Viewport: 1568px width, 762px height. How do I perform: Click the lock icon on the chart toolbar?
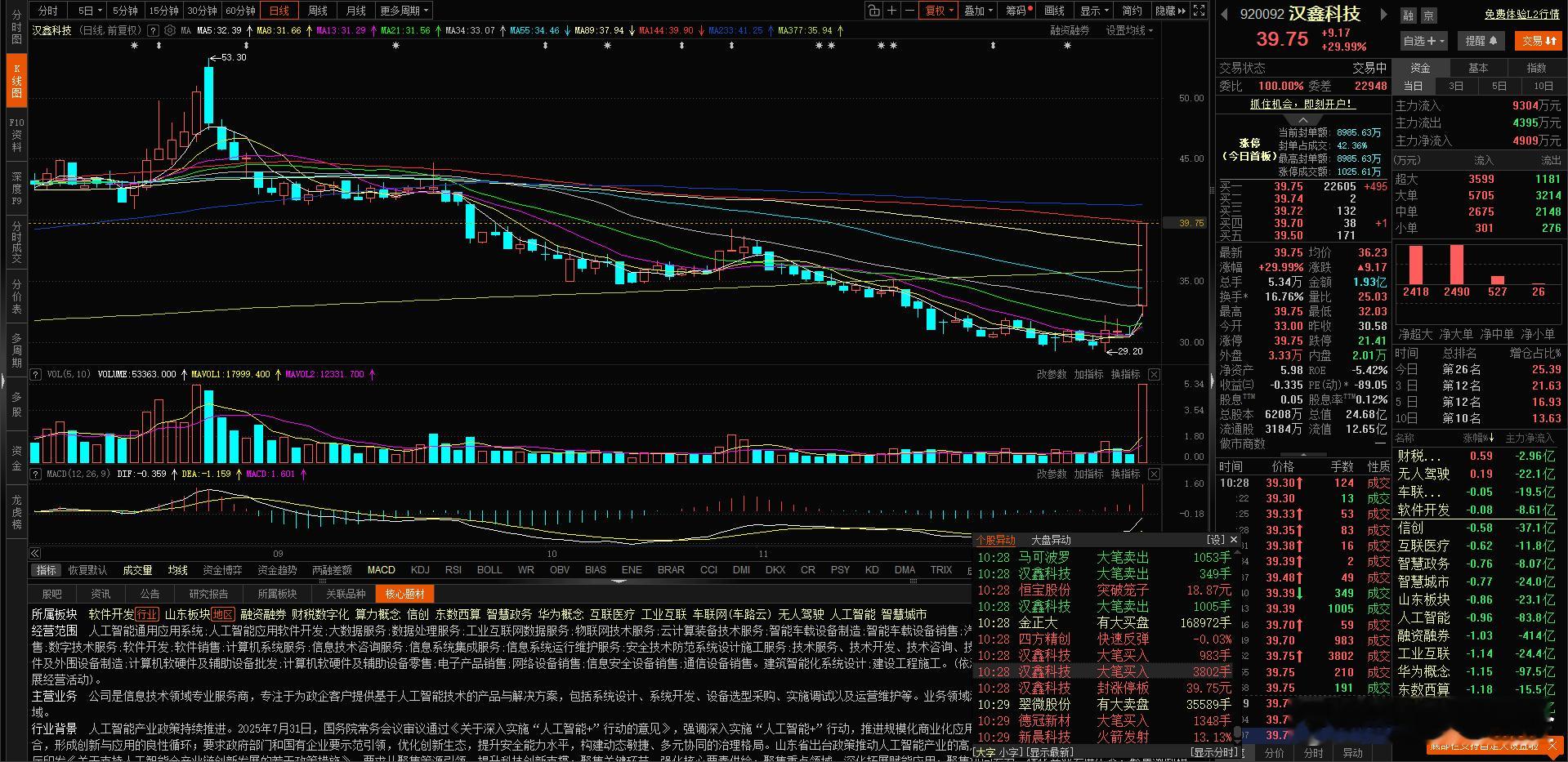873,11
